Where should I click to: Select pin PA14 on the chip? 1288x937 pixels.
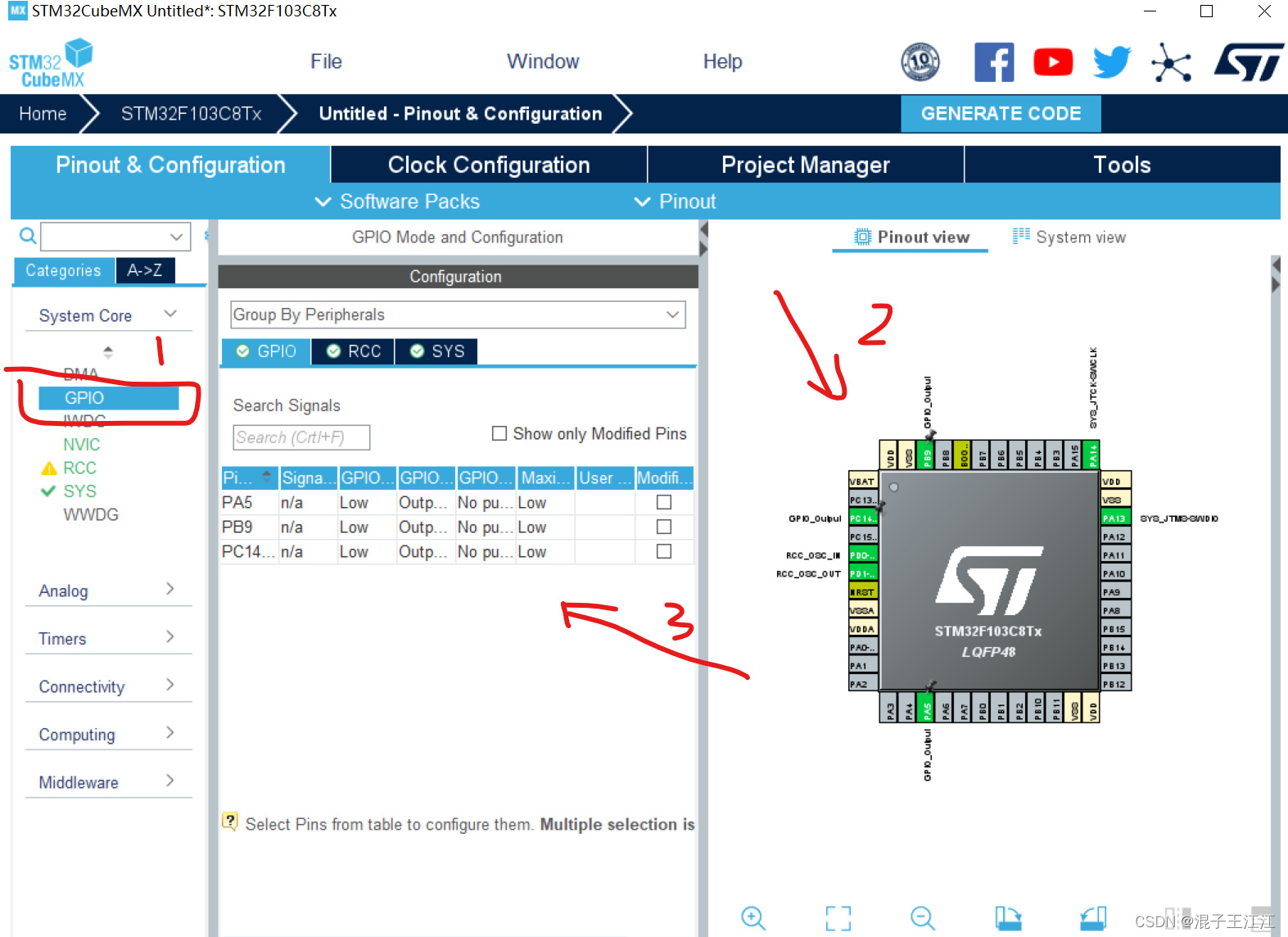point(1092,455)
